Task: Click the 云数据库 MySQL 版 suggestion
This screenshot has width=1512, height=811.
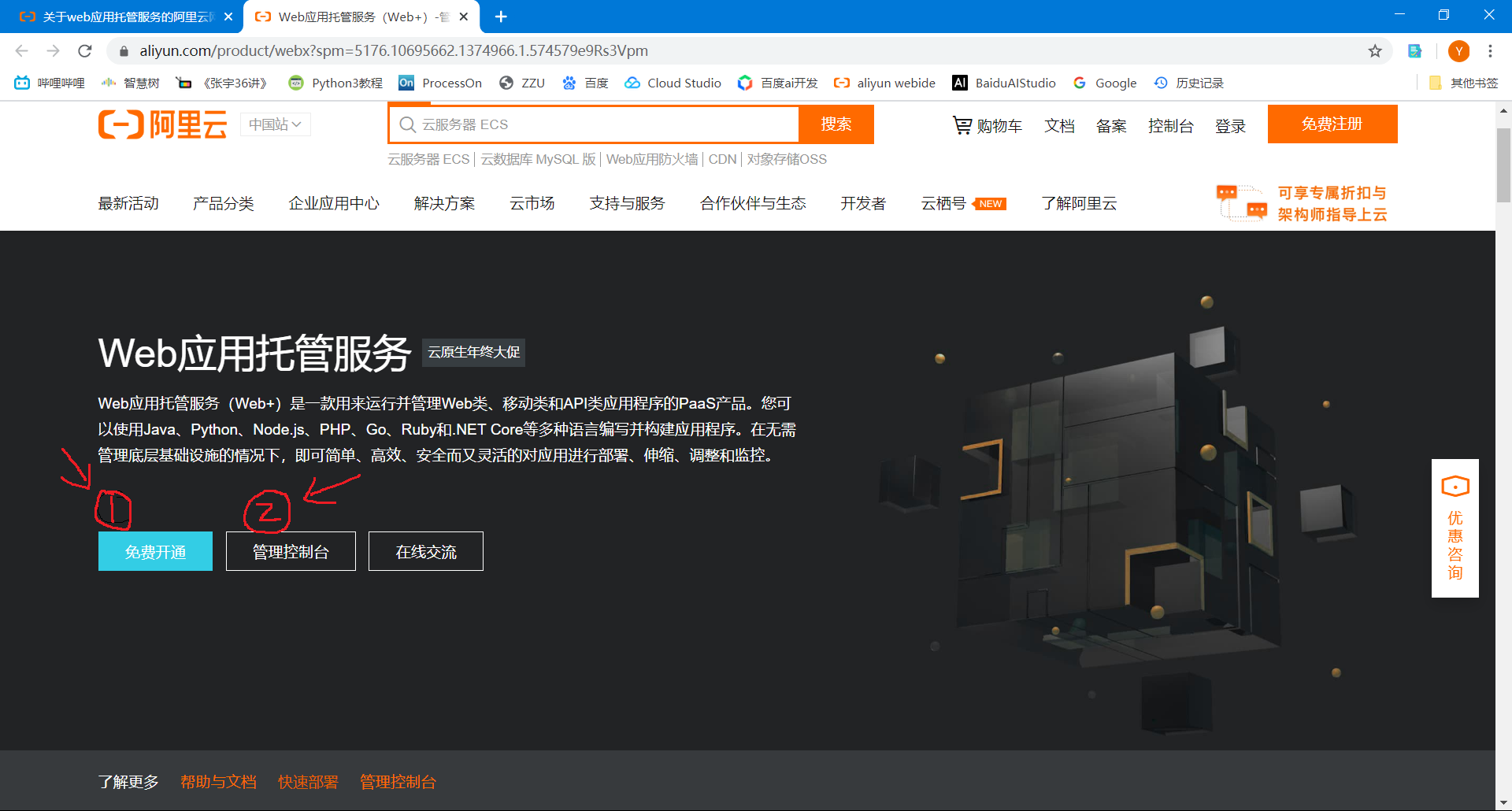Action: click(x=539, y=159)
